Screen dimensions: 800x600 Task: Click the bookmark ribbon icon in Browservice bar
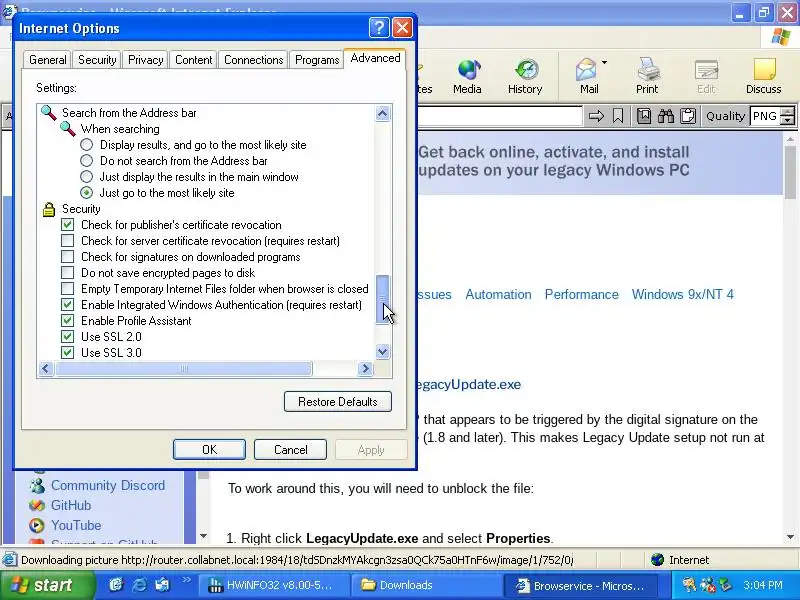click(618, 116)
